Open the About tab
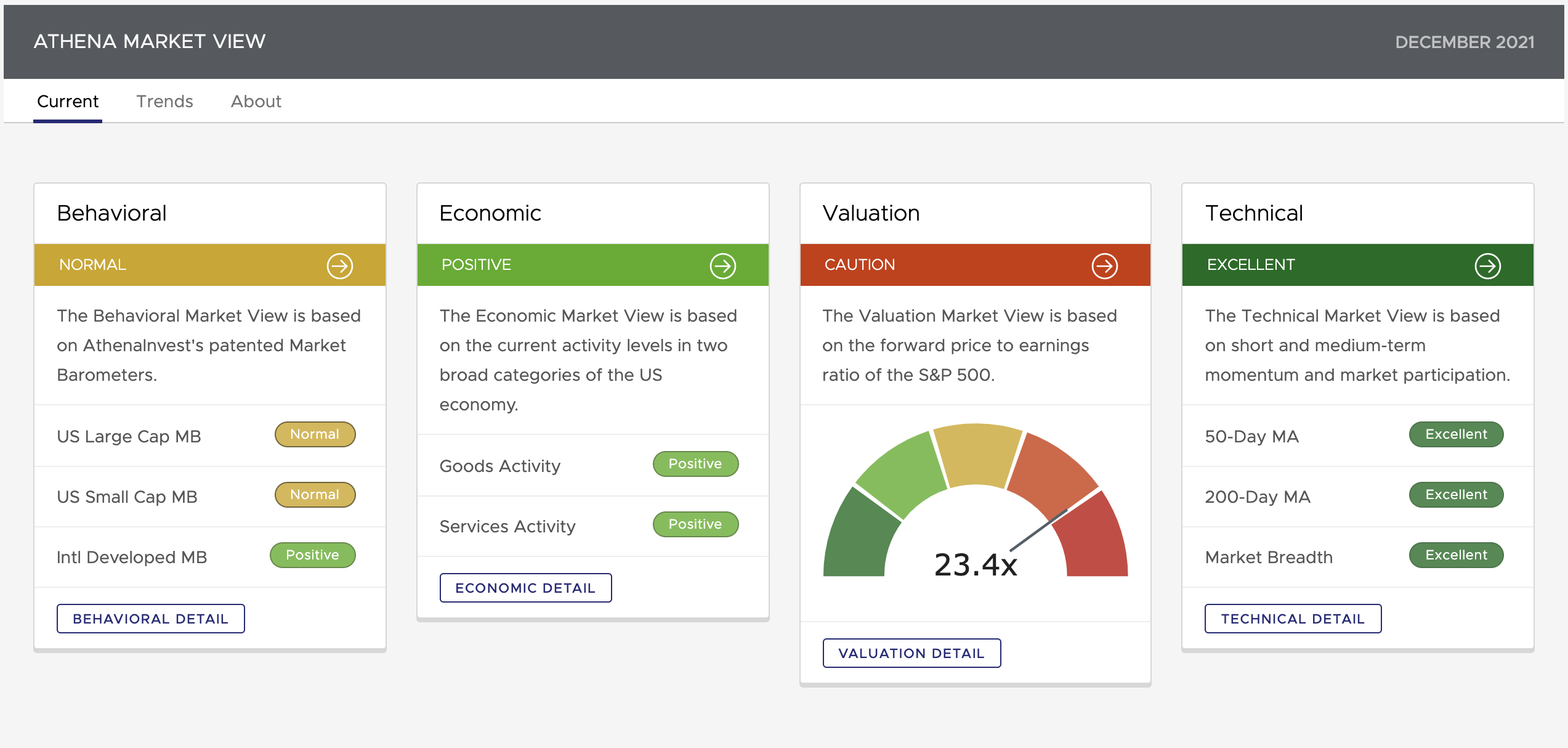Viewport: 1568px width, 748px height. [256, 101]
